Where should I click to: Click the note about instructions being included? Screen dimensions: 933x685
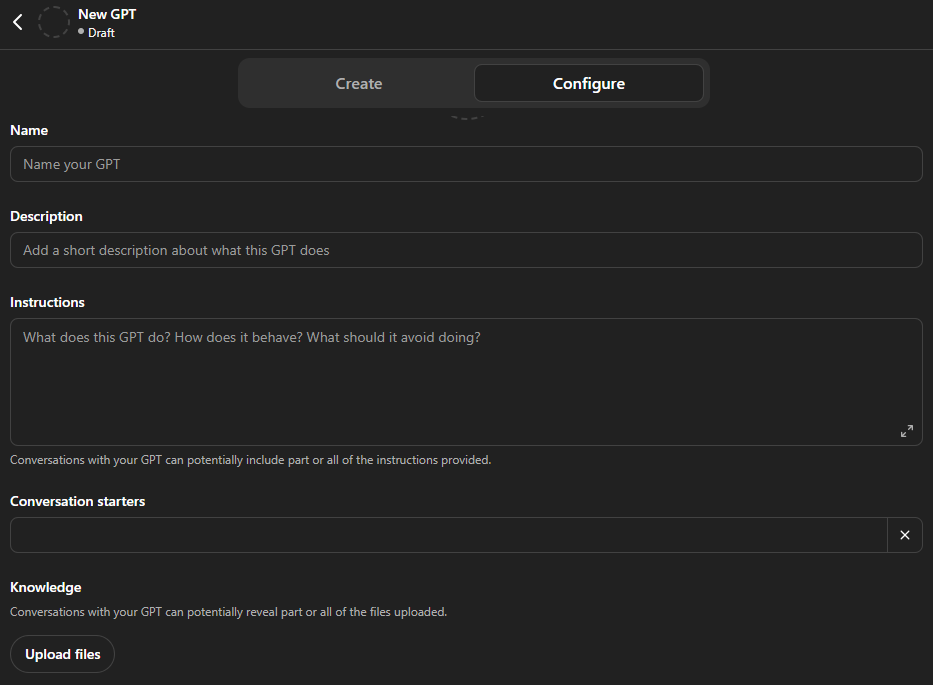251,460
